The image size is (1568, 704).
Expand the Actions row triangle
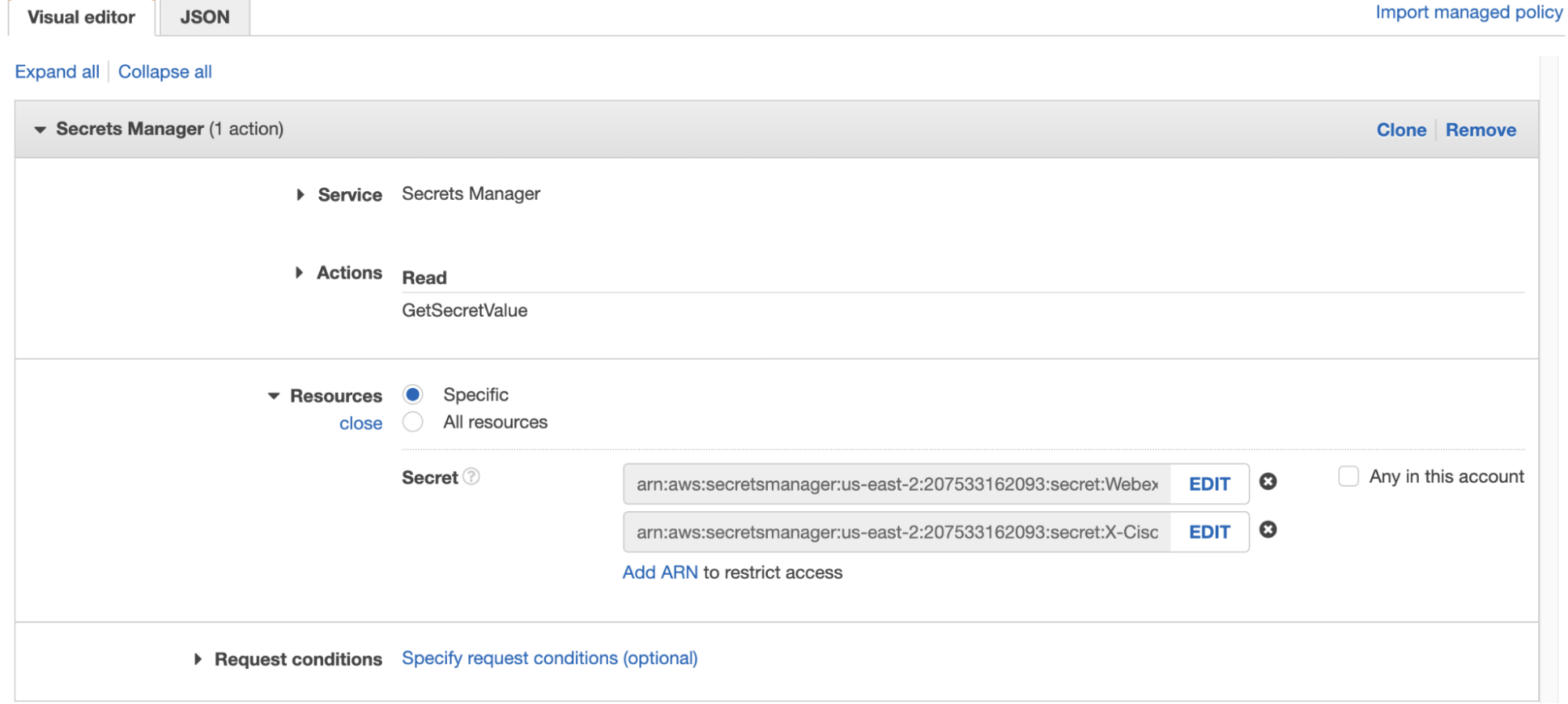coord(299,273)
